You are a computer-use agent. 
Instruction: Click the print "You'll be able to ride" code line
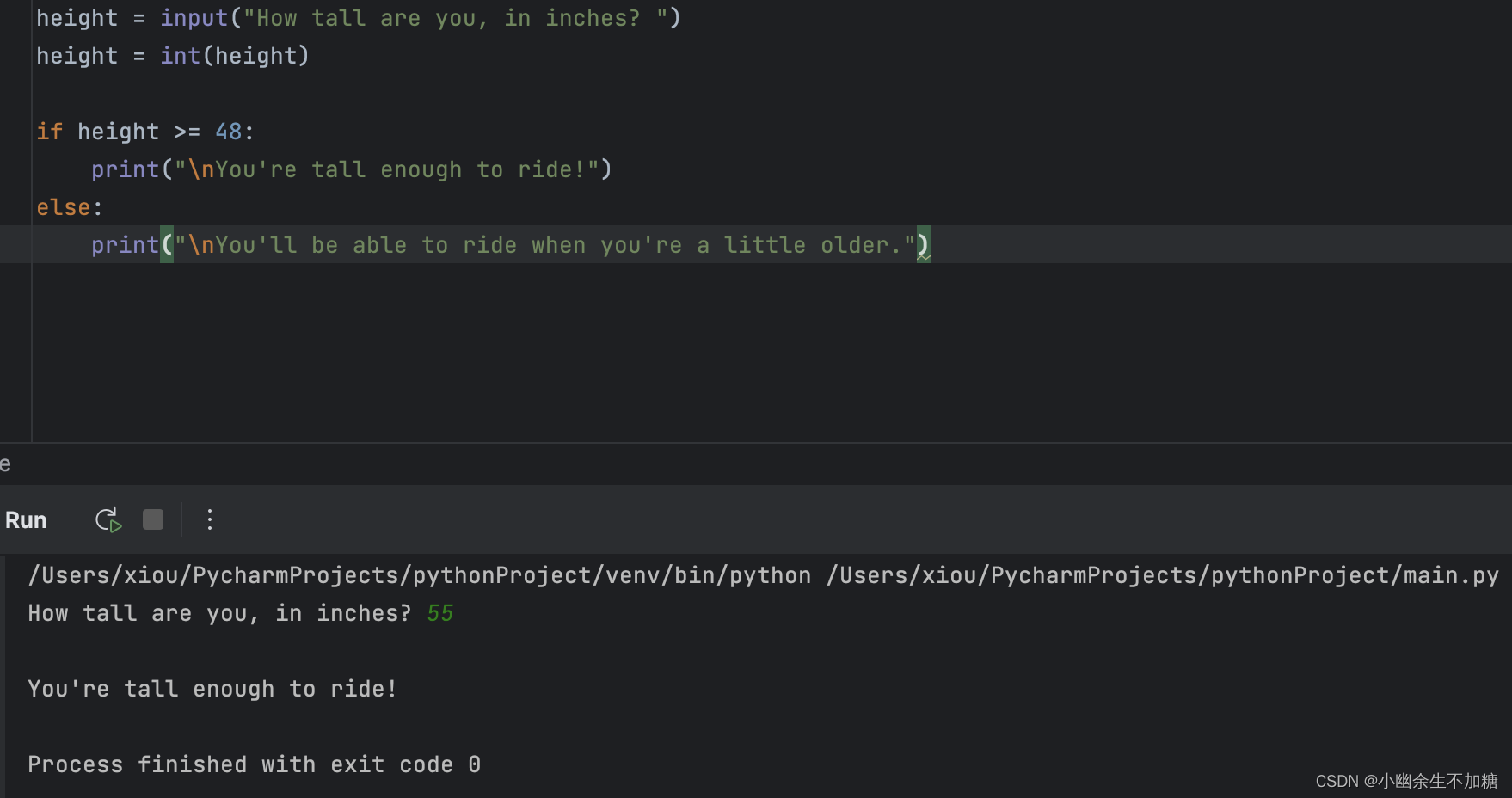(511, 245)
